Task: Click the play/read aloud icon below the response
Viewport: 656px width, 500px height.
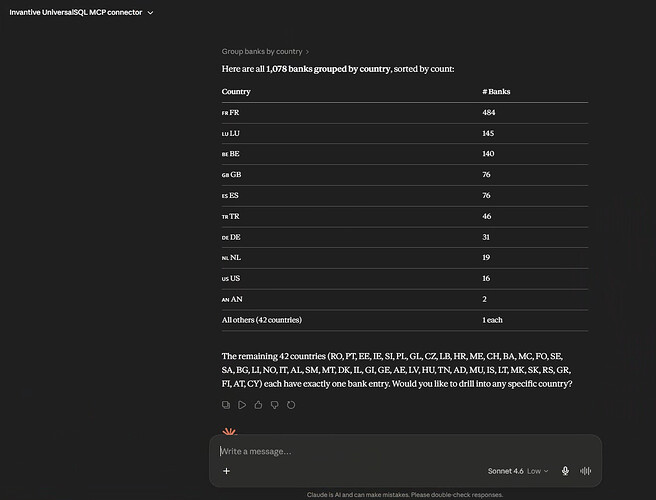Action: pyautogui.click(x=242, y=405)
